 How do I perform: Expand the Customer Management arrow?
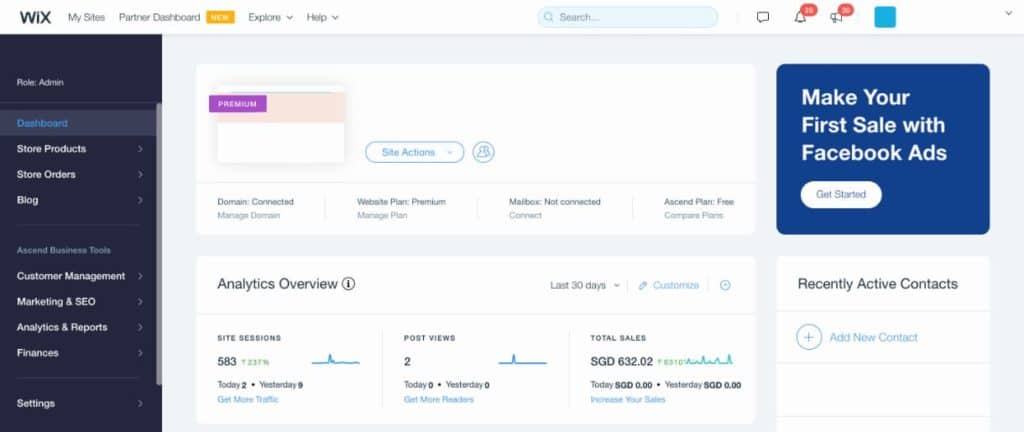[140, 276]
